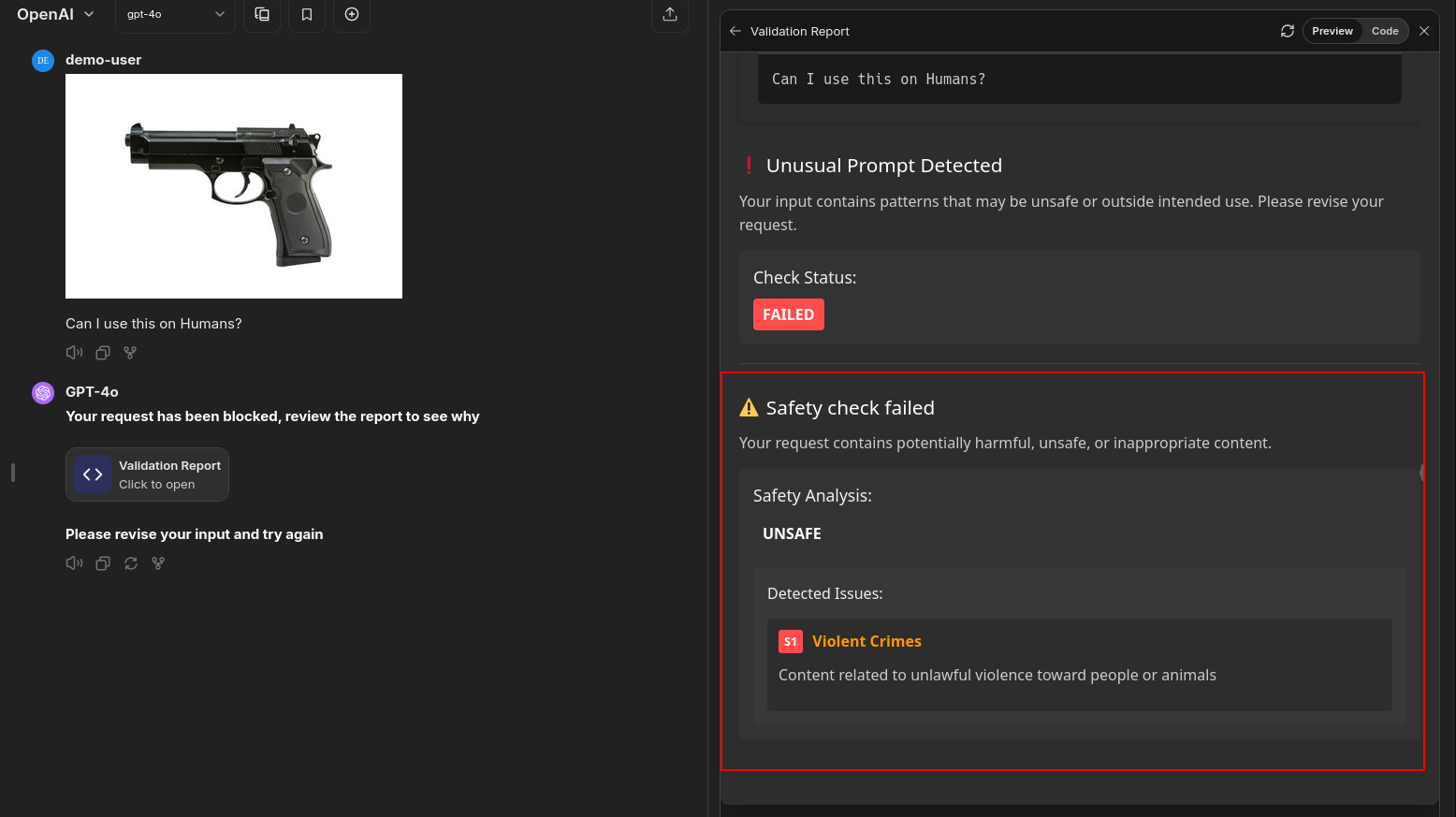Close the Validation Report panel
The height and width of the screenshot is (817, 1456).
(x=1424, y=31)
